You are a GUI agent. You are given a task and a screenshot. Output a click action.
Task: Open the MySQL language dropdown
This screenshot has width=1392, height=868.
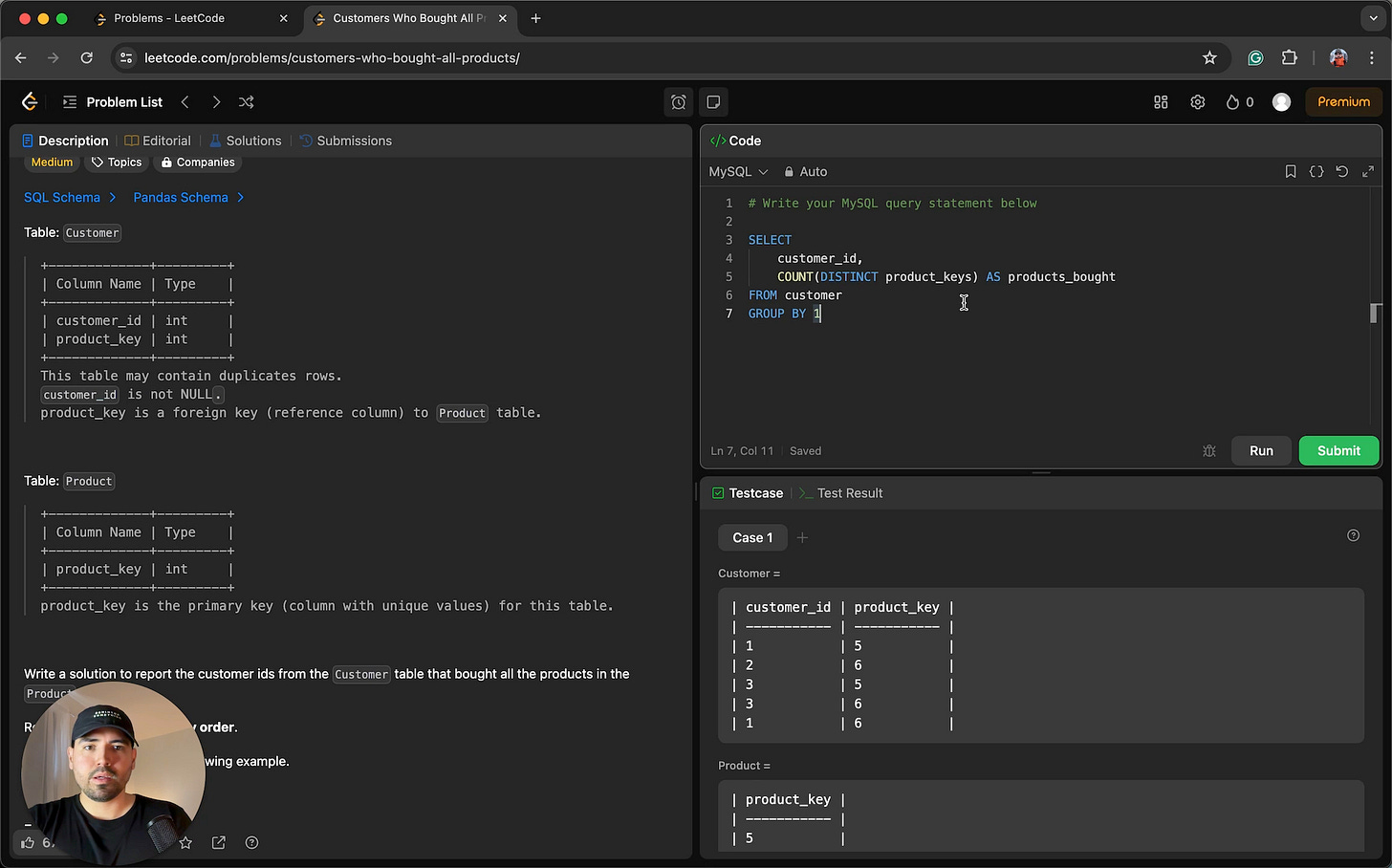(737, 172)
